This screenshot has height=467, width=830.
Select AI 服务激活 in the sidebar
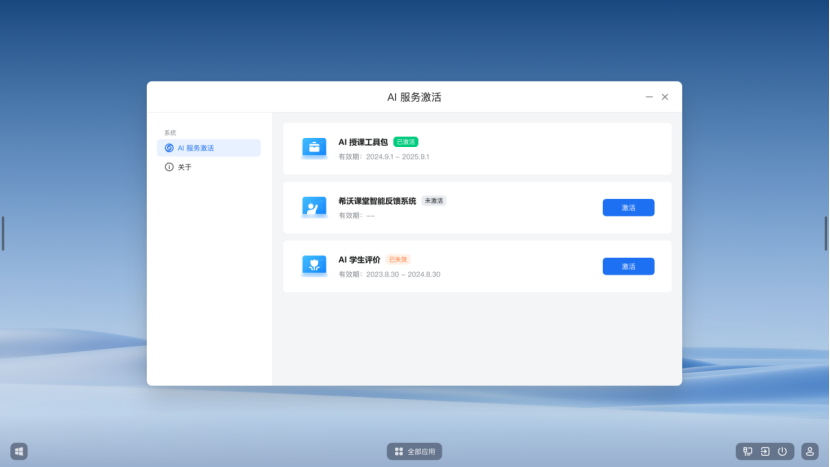pyautogui.click(x=210, y=148)
